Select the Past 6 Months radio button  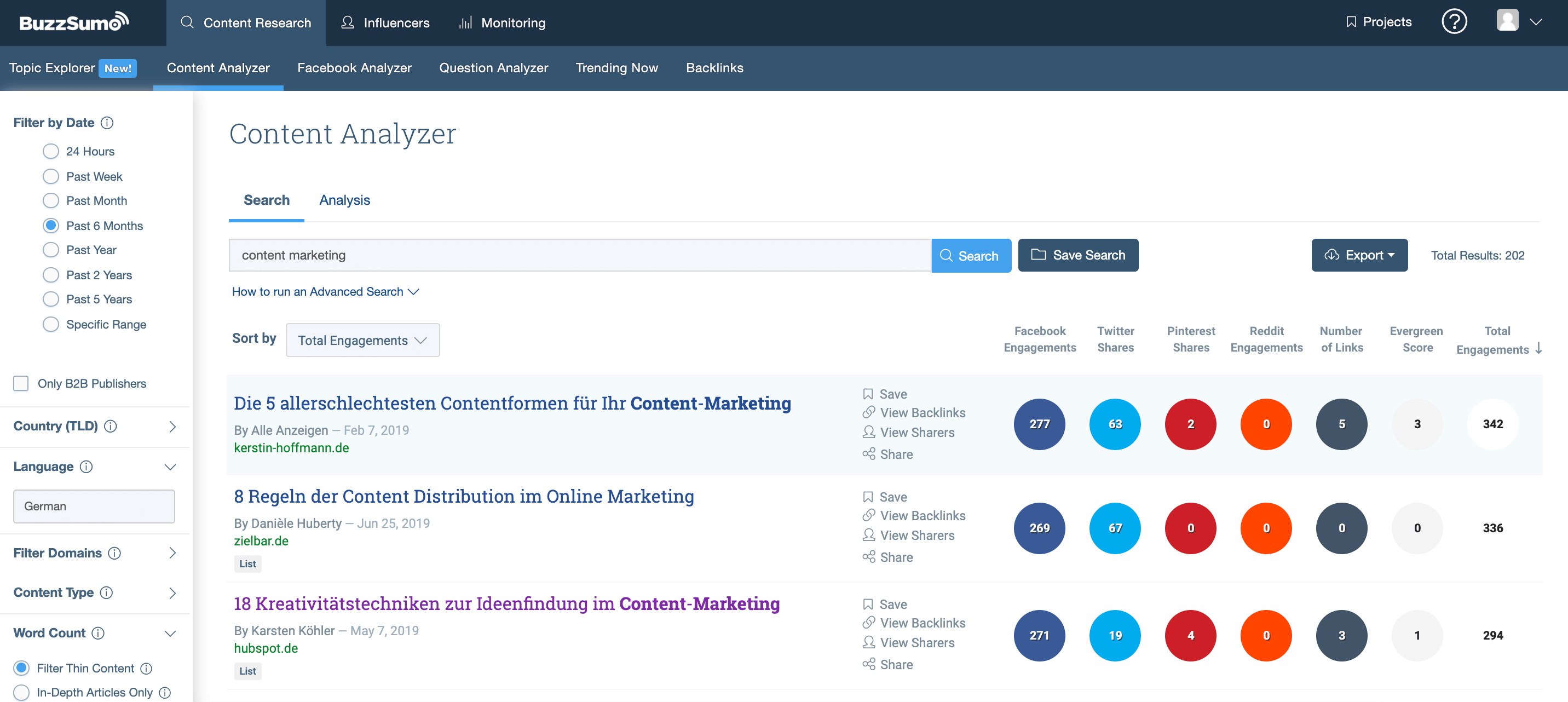point(51,226)
